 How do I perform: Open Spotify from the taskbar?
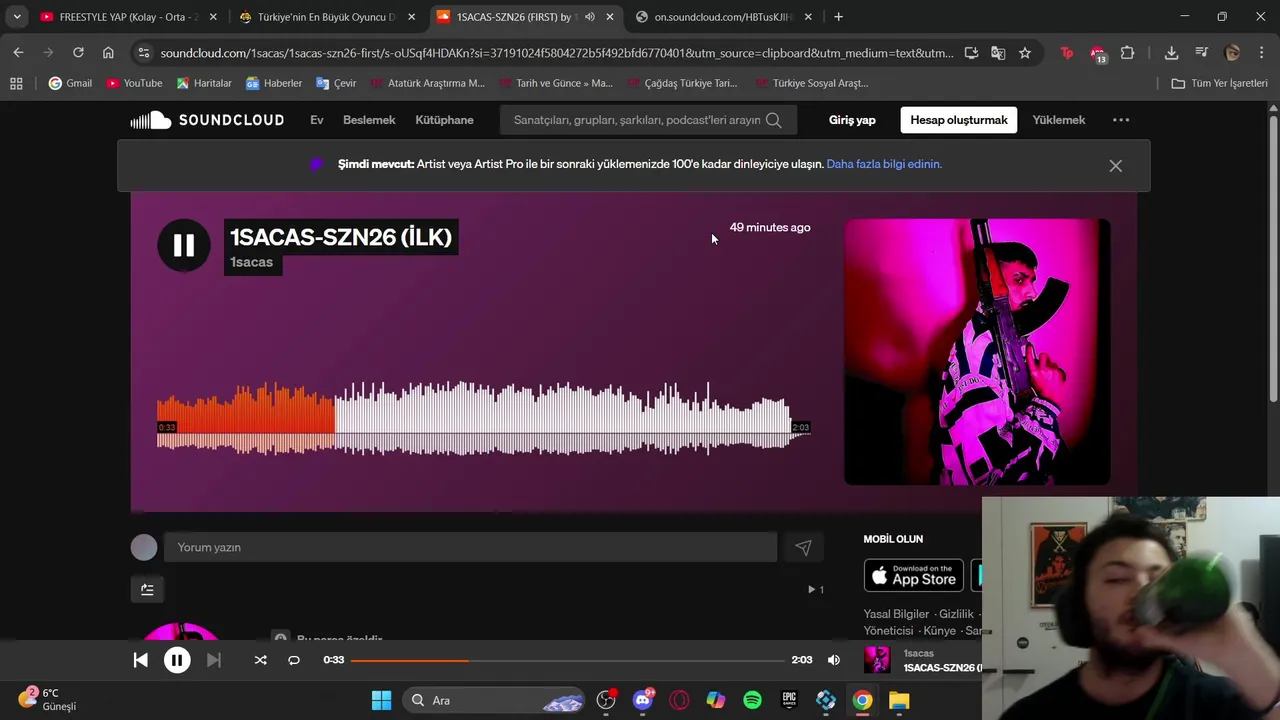(752, 700)
